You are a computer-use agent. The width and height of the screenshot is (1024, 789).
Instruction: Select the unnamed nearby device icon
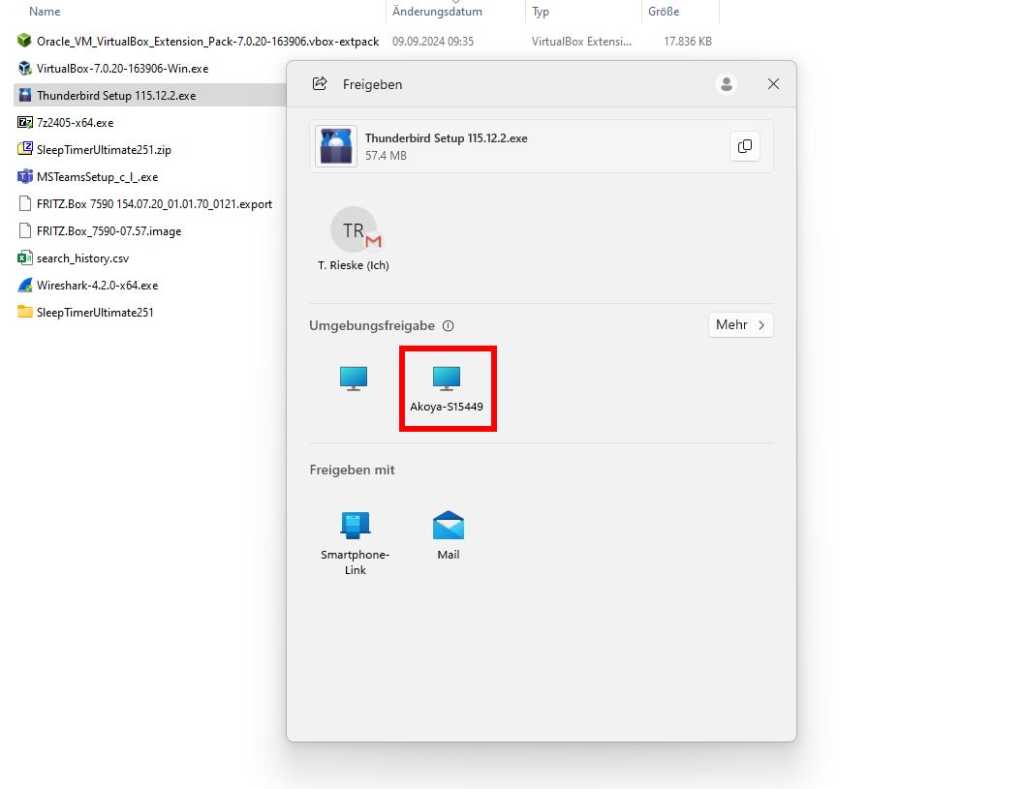pyautogui.click(x=353, y=380)
